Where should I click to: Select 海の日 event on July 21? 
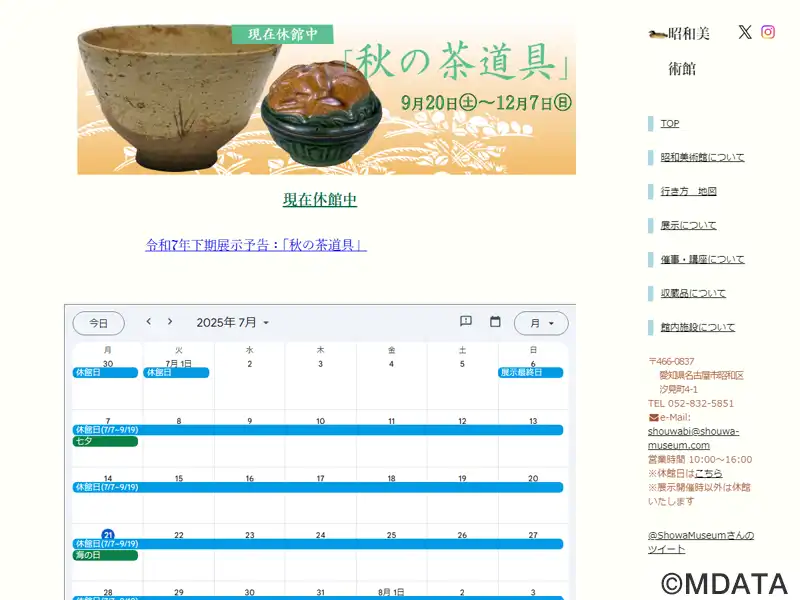pos(105,555)
